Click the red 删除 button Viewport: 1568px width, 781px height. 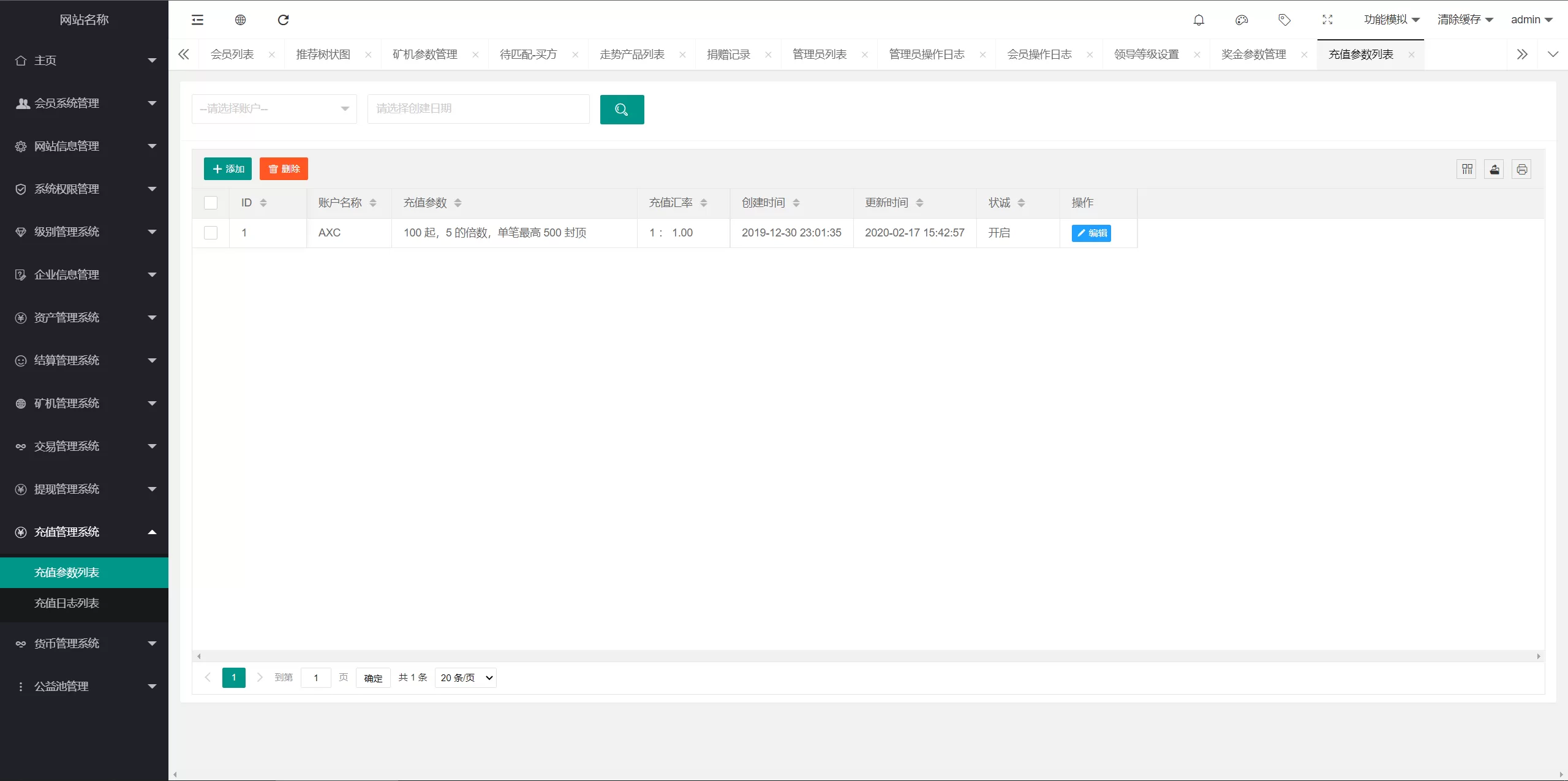(x=284, y=169)
